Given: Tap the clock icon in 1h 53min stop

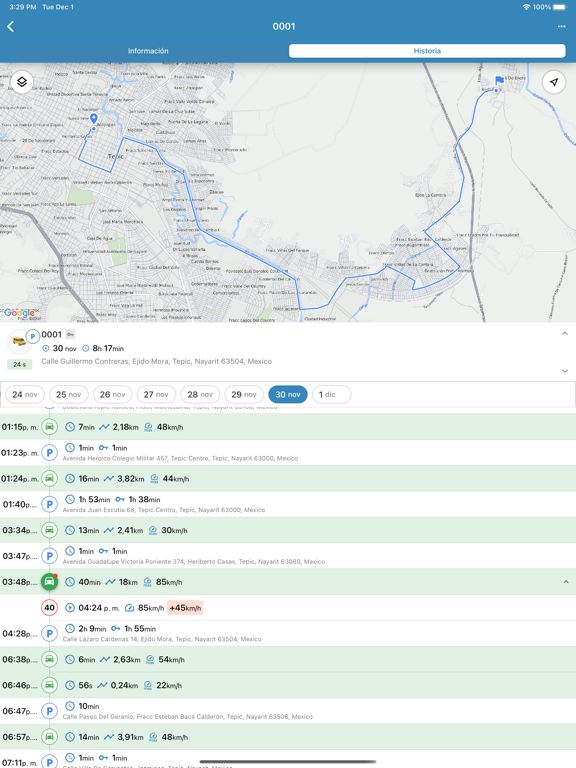Looking at the screenshot, I should click(x=70, y=500).
